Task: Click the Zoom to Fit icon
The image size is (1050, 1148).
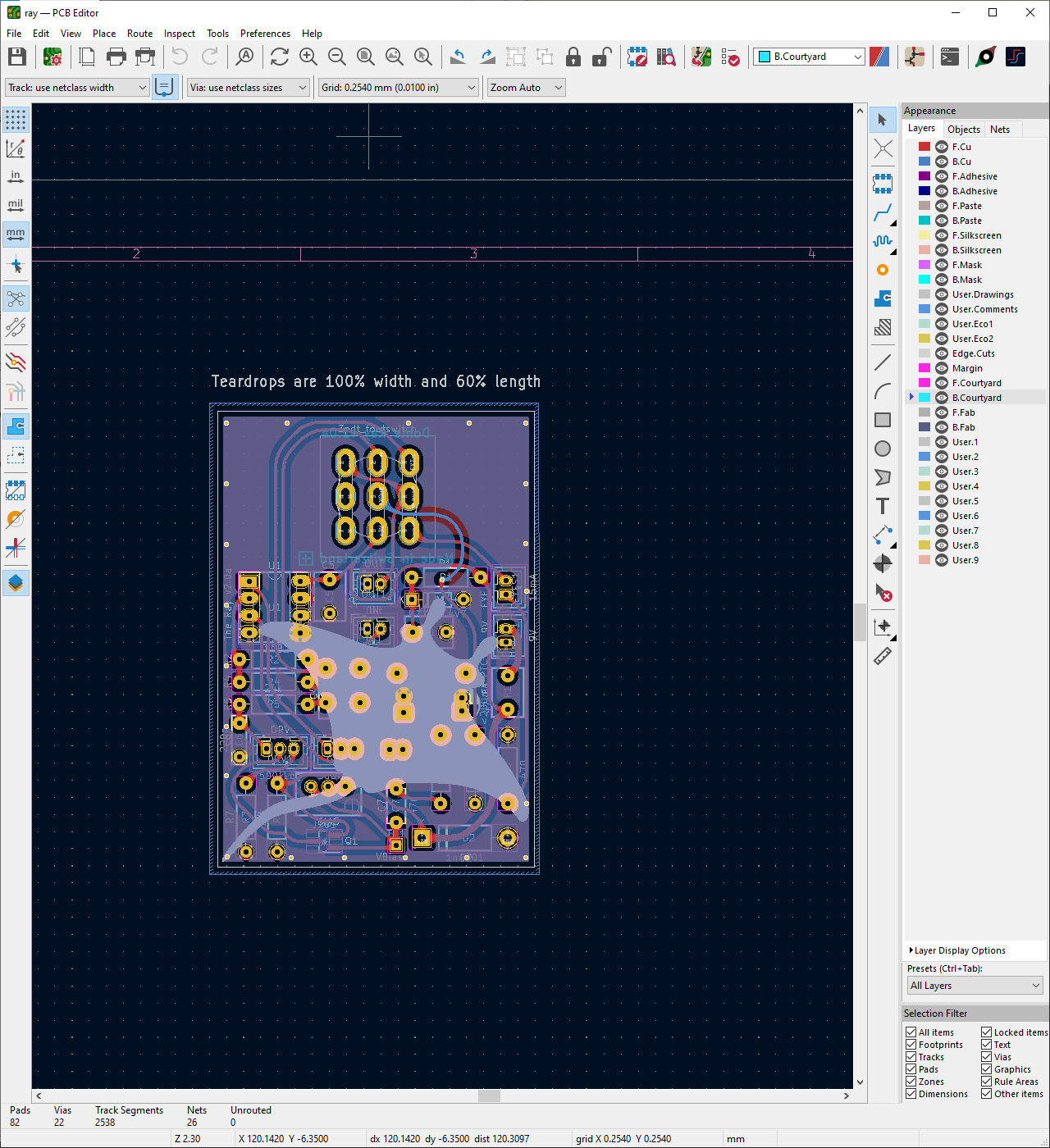Action: pyautogui.click(x=366, y=57)
